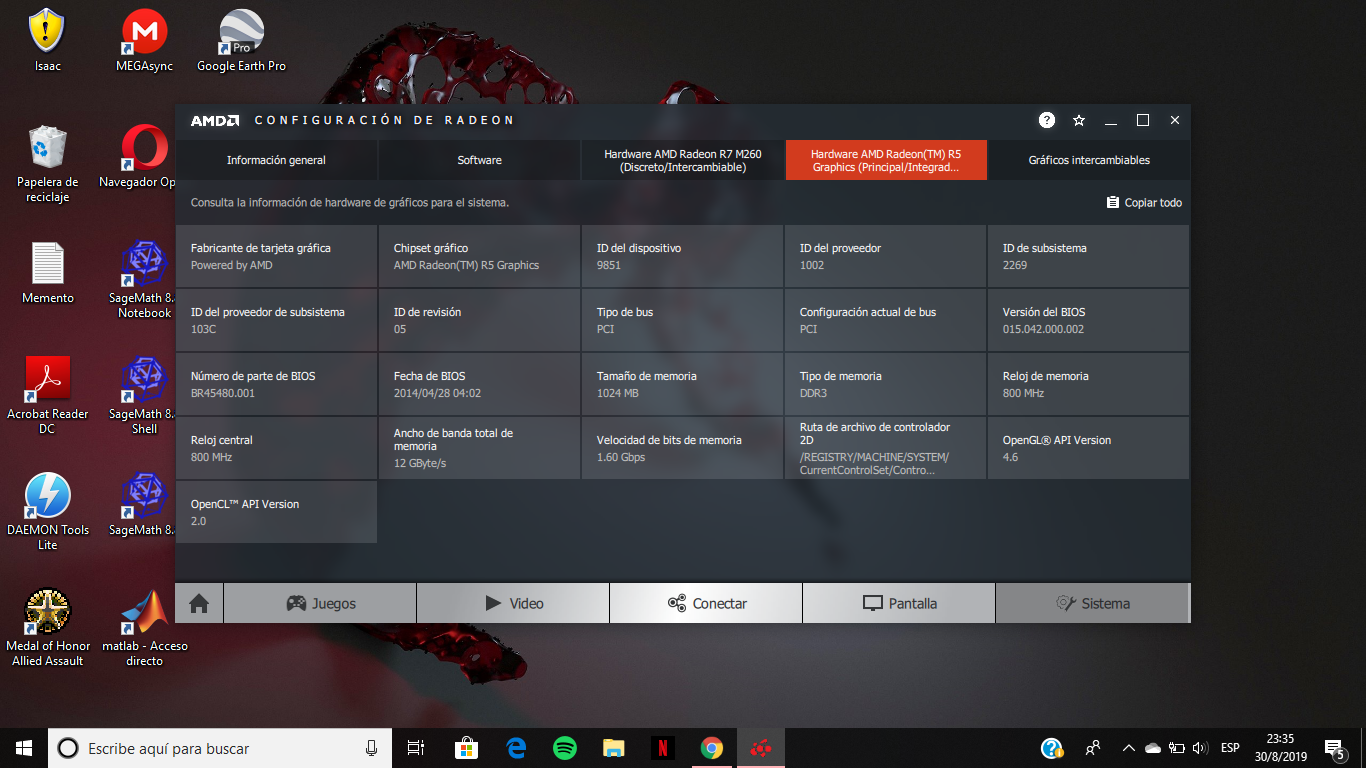1366x768 pixels.
Task: Click Copiar todo to copy hardware info
Action: pyautogui.click(x=1144, y=203)
